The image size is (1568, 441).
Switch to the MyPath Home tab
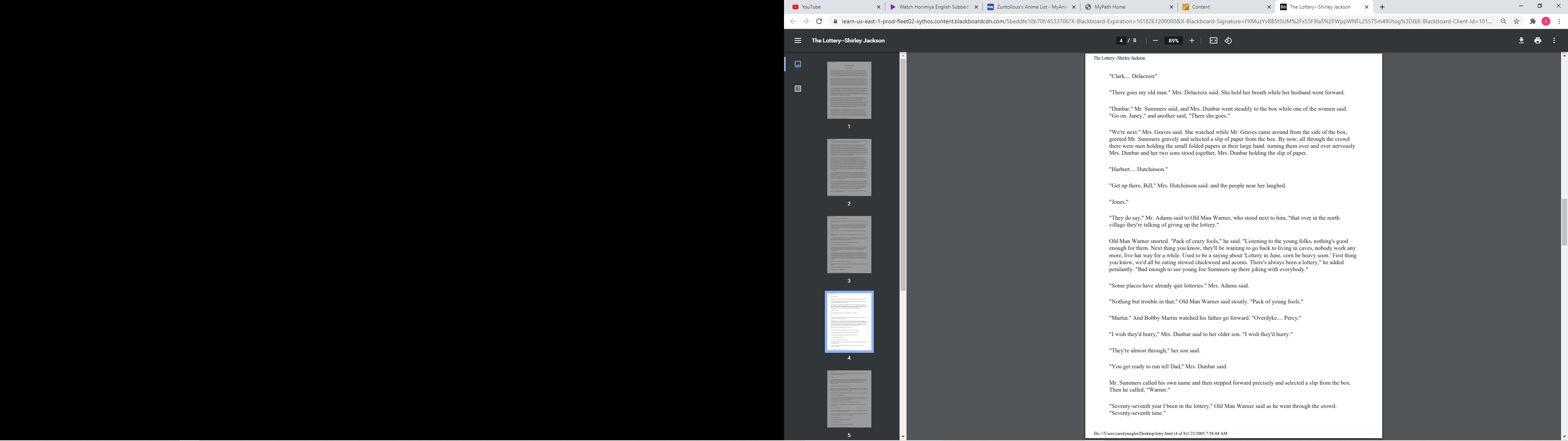click(x=1129, y=7)
